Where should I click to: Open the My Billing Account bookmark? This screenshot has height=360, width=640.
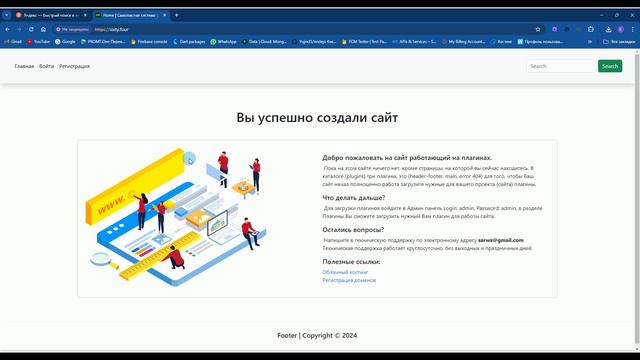pos(463,42)
